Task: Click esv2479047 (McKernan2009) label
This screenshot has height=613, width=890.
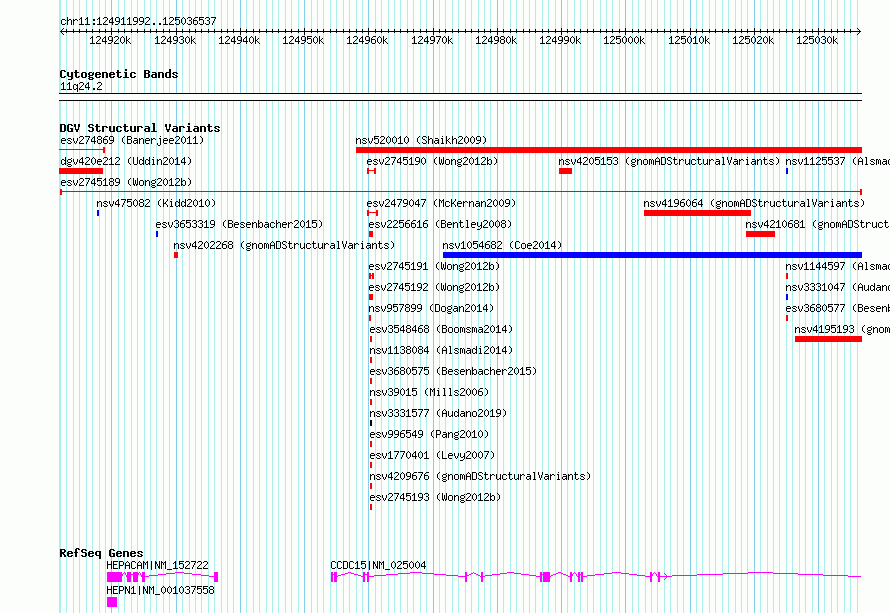Action: (x=442, y=203)
